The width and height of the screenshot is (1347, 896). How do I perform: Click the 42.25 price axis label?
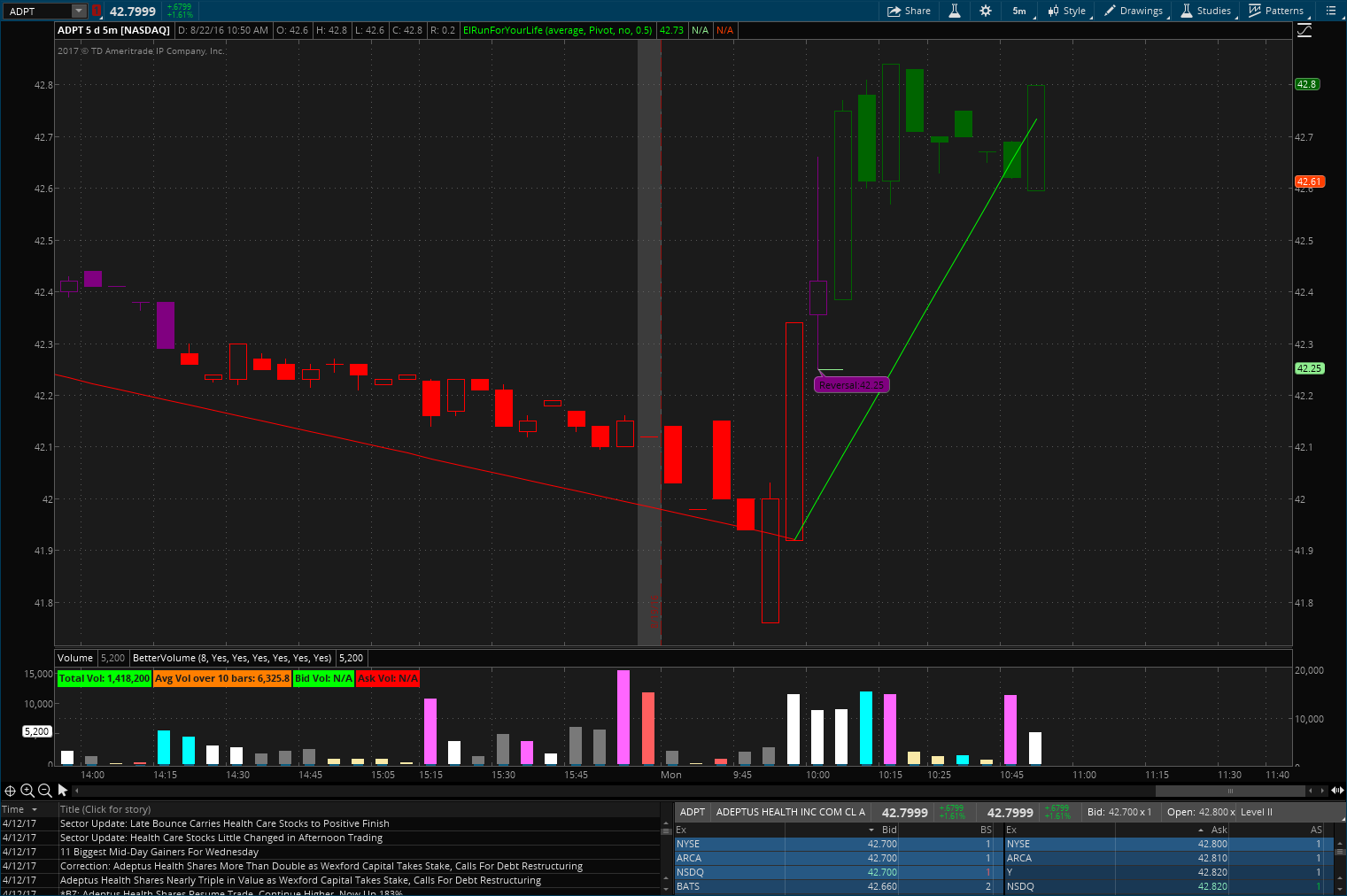(1309, 368)
